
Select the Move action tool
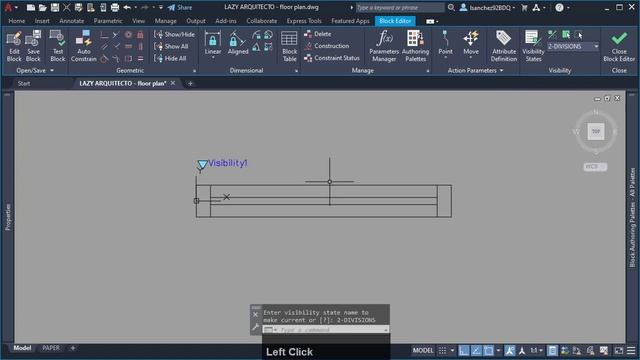pyautogui.click(x=471, y=43)
